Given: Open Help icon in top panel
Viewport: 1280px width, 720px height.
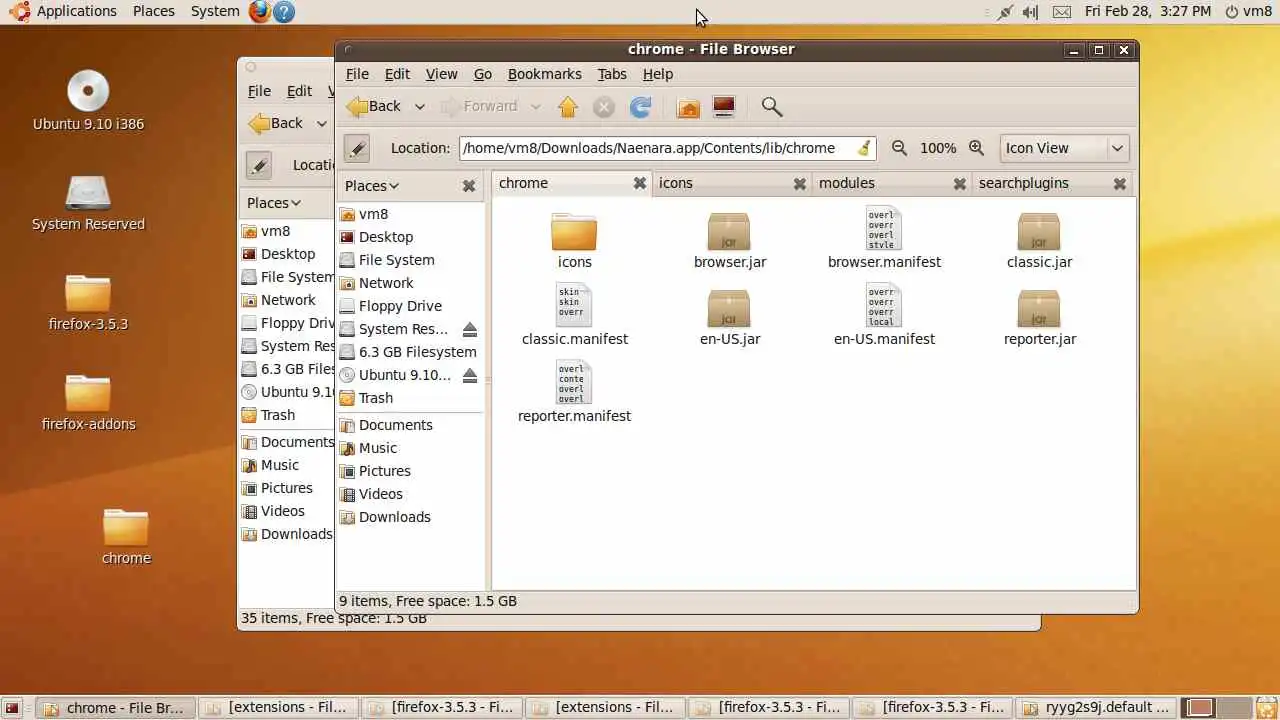Looking at the screenshot, I should (x=284, y=12).
